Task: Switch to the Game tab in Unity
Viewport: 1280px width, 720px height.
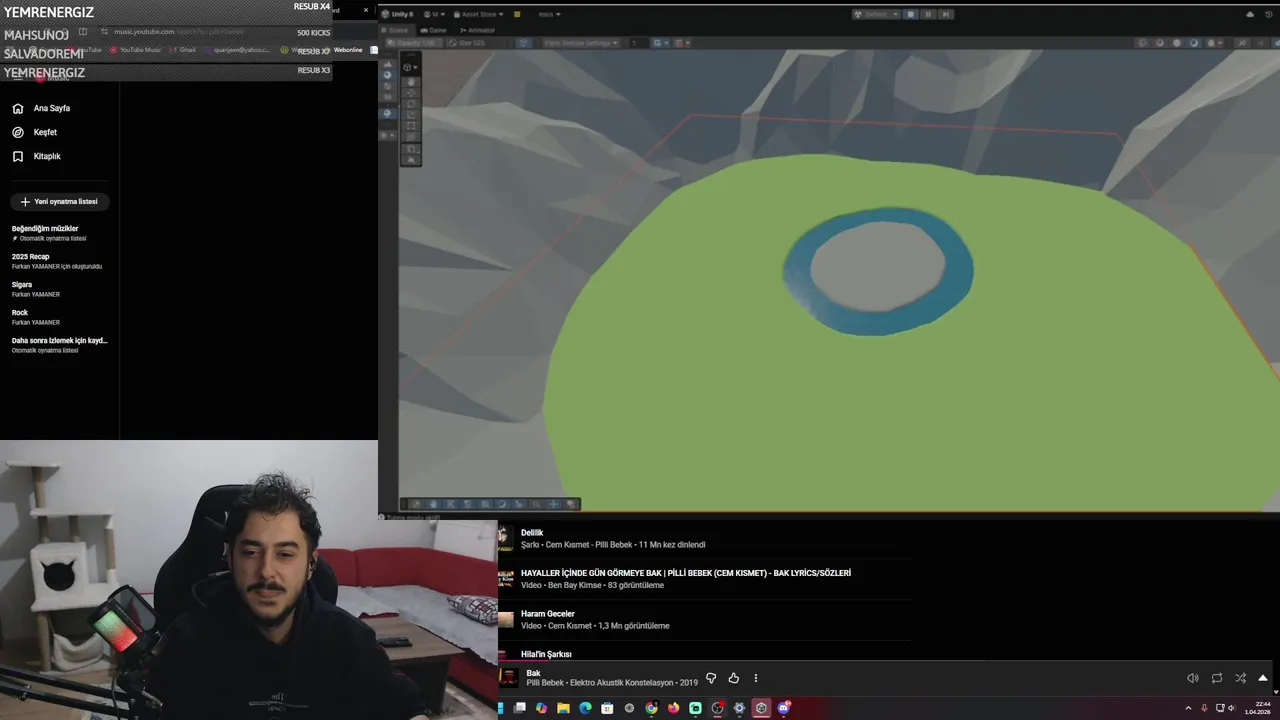Action: [434, 30]
